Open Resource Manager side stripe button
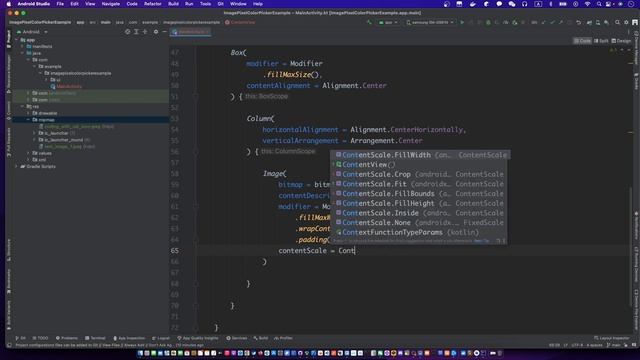 pyautogui.click(x=9, y=73)
